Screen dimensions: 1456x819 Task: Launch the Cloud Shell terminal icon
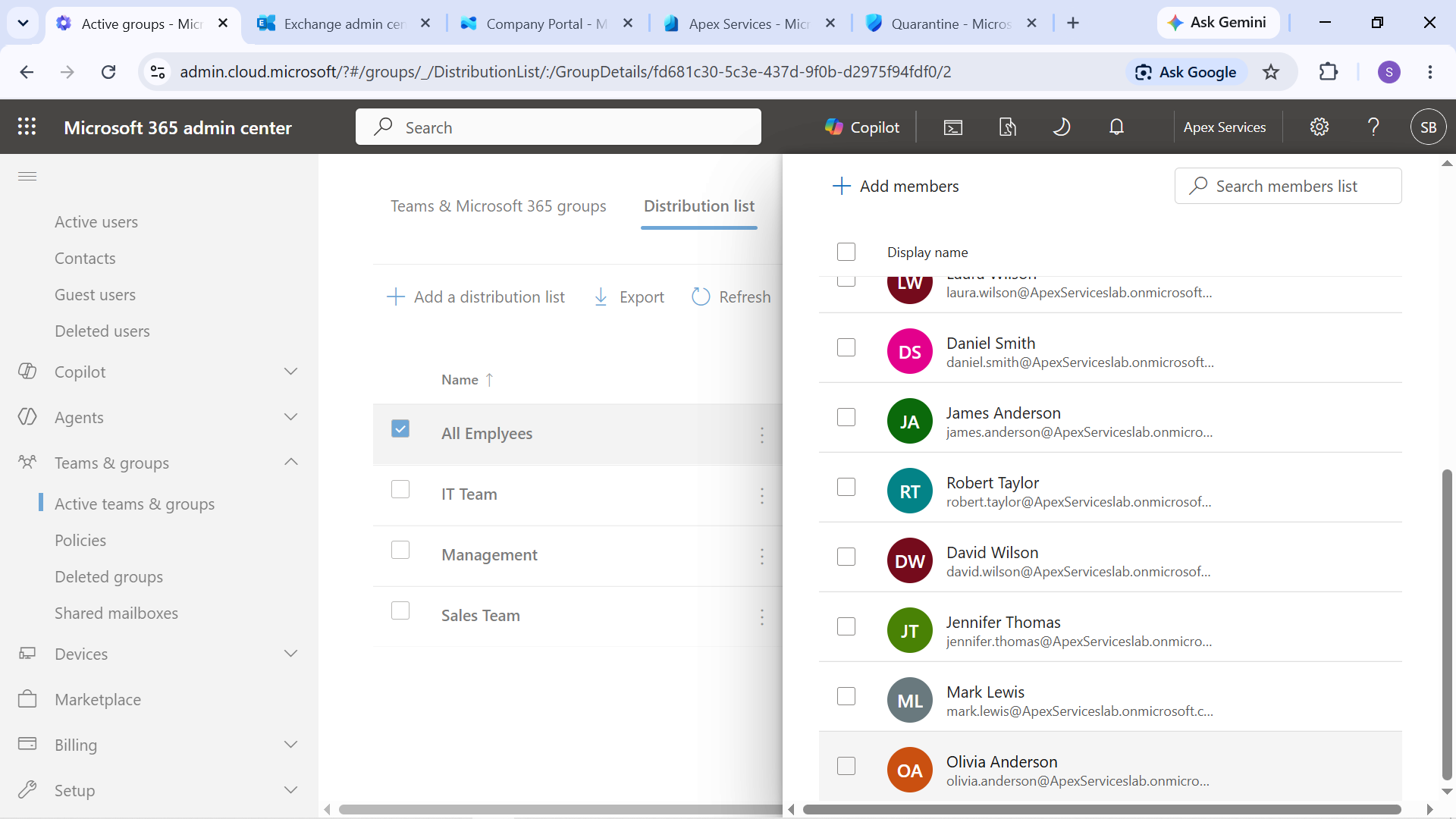pyautogui.click(x=953, y=127)
